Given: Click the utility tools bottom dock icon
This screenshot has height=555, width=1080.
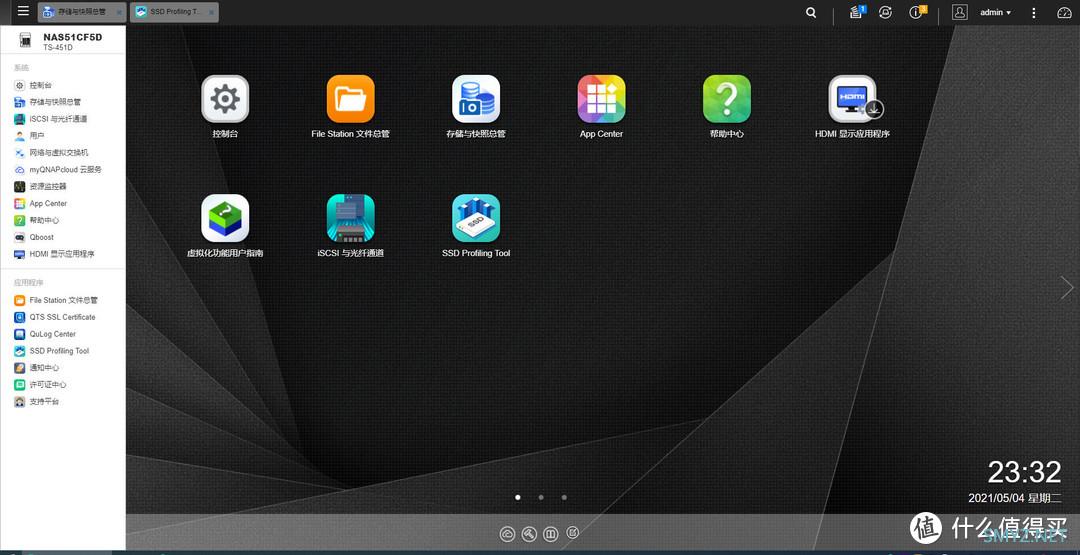Looking at the screenshot, I should [529, 533].
